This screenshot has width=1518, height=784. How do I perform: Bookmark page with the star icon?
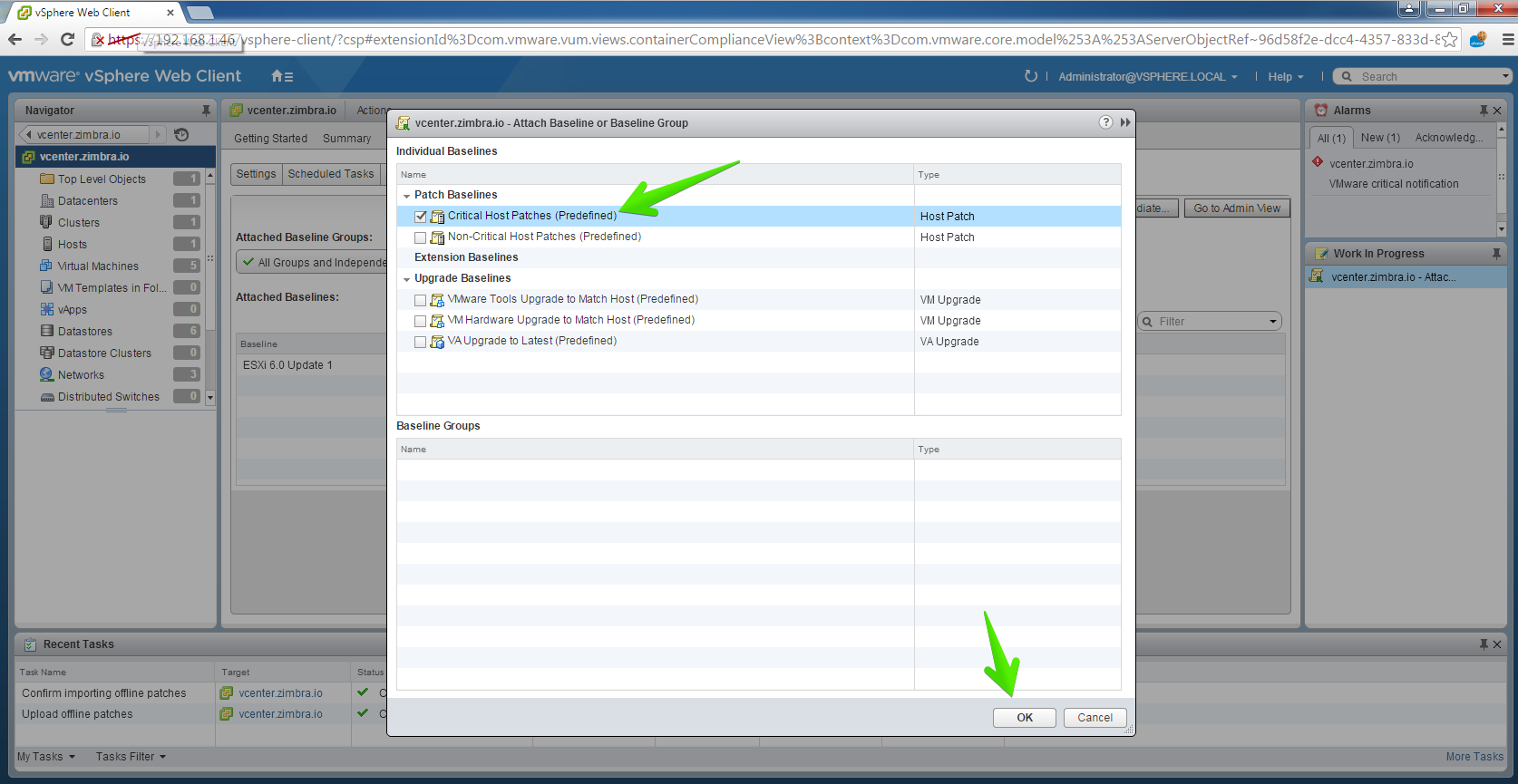pos(1450,39)
